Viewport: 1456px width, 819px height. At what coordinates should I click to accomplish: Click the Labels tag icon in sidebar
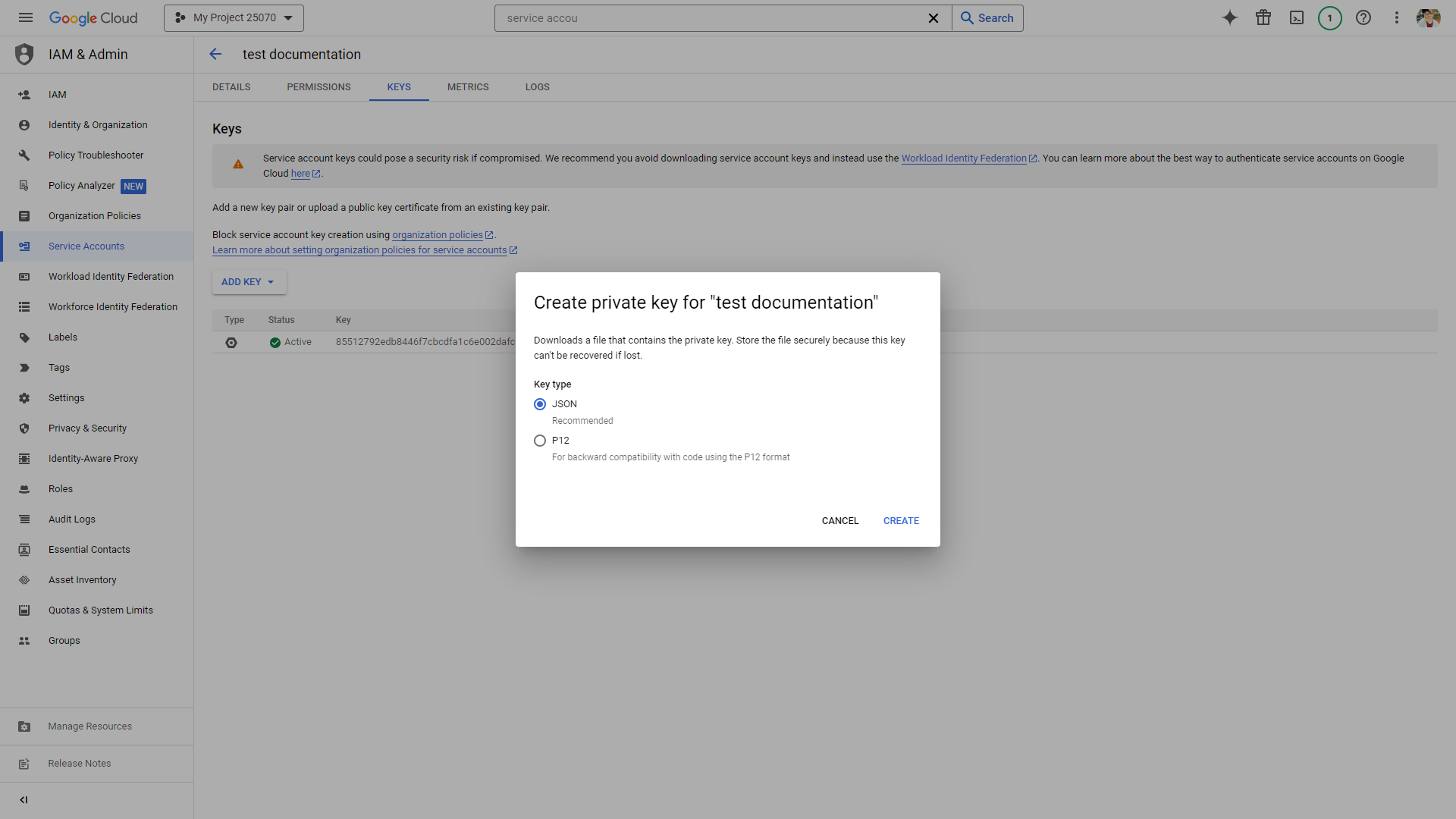[x=24, y=337]
